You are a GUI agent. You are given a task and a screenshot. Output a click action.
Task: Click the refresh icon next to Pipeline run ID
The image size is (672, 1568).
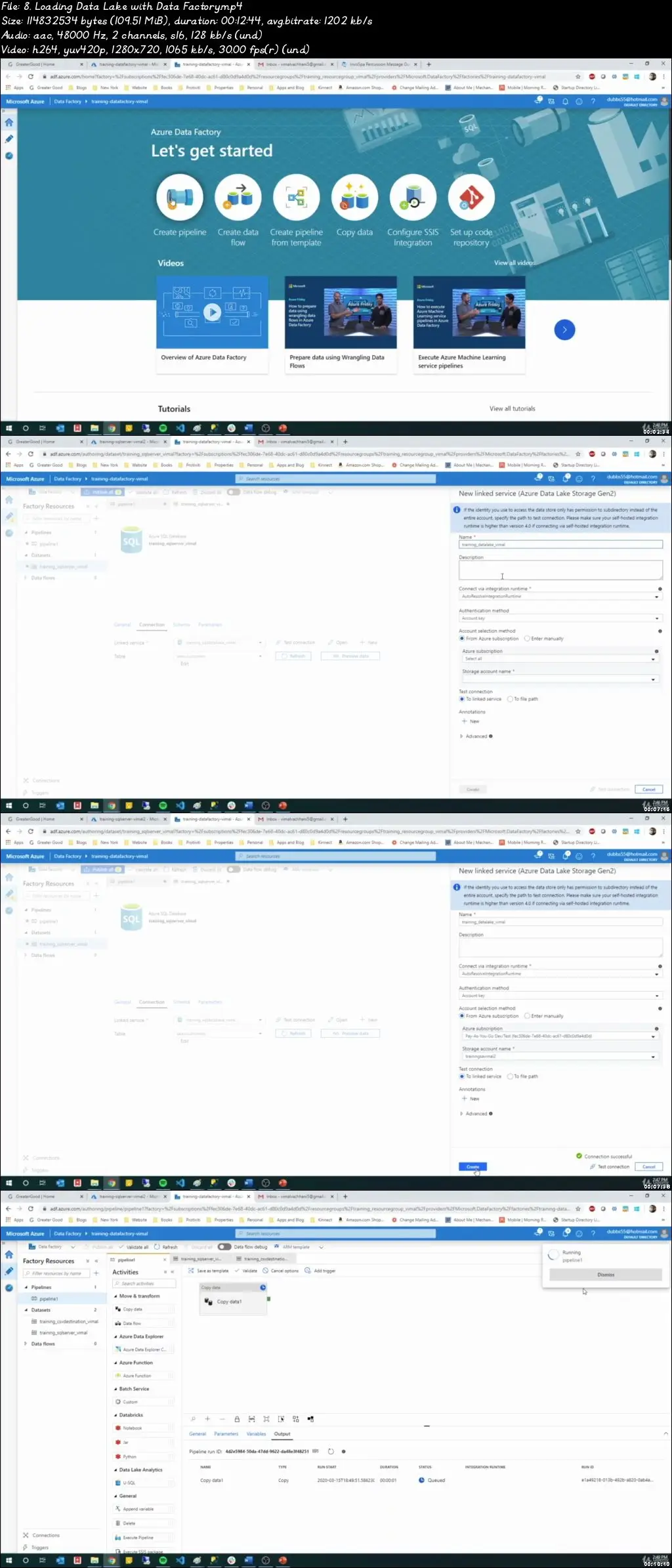coord(331,1451)
